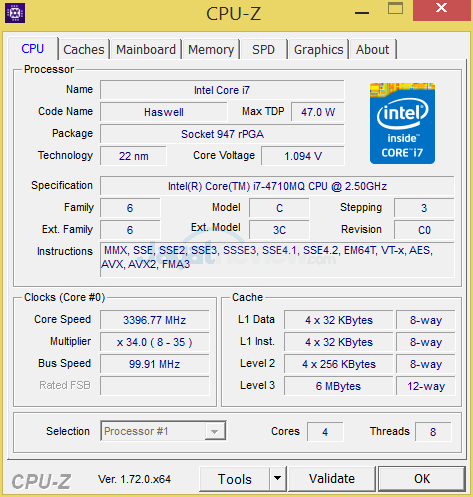473x497 pixels.
Task: Click the Code Name value Haswell
Action: pyautogui.click(x=164, y=112)
